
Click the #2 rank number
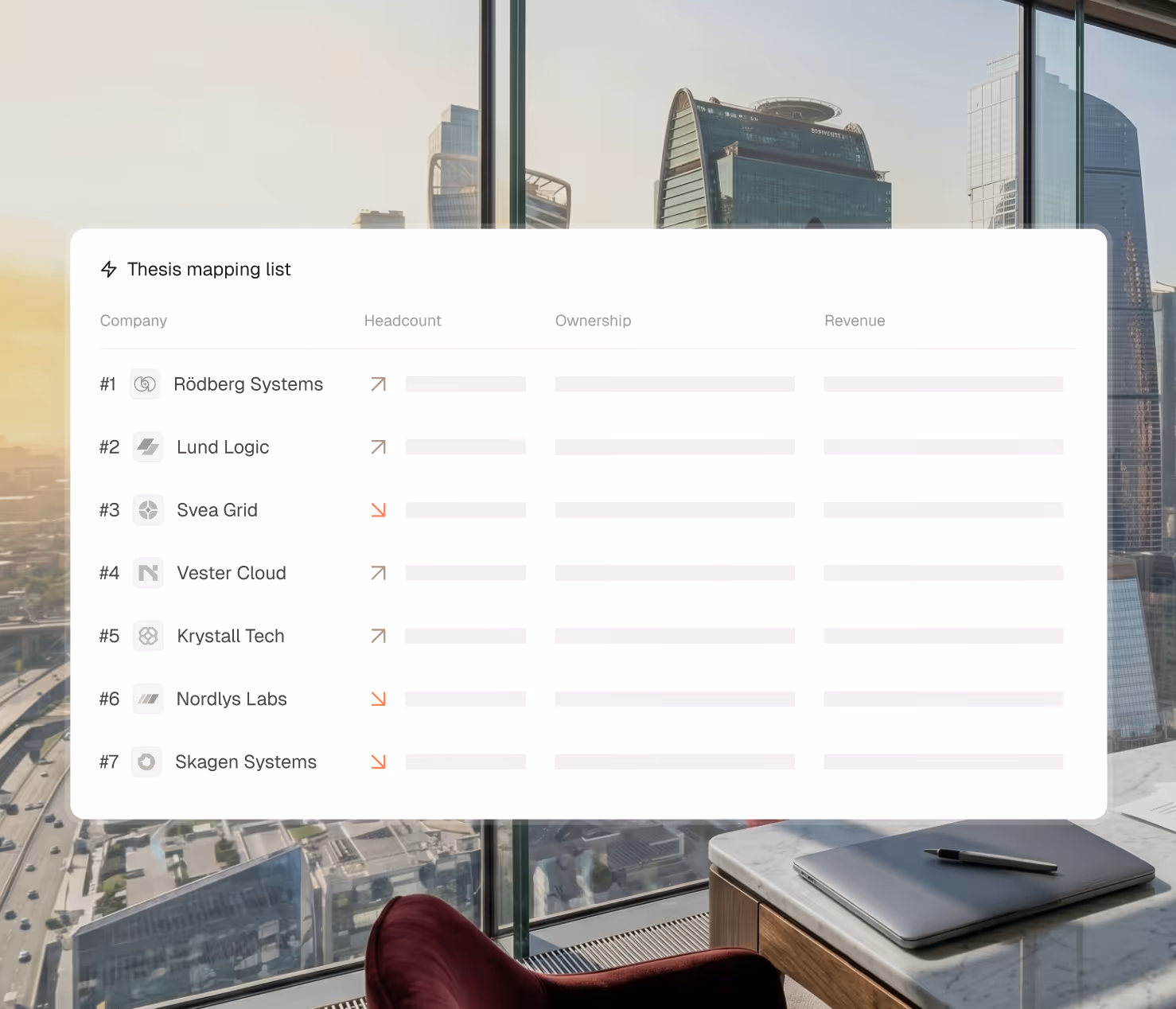[x=109, y=447]
